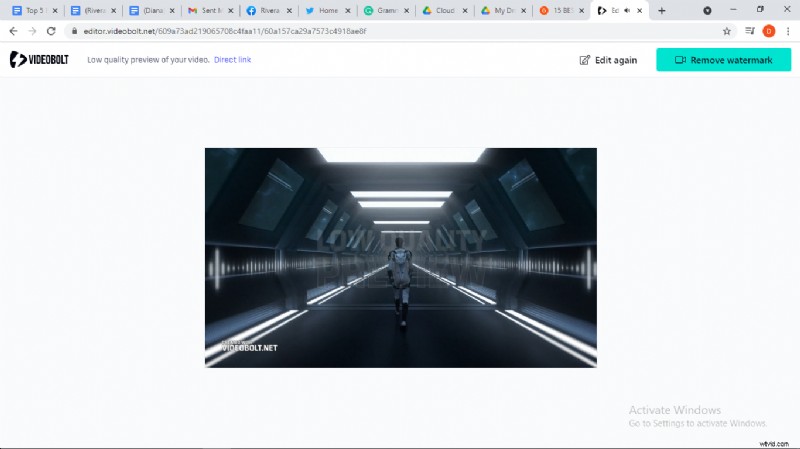Close the Grammarly tab

coord(407,11)
